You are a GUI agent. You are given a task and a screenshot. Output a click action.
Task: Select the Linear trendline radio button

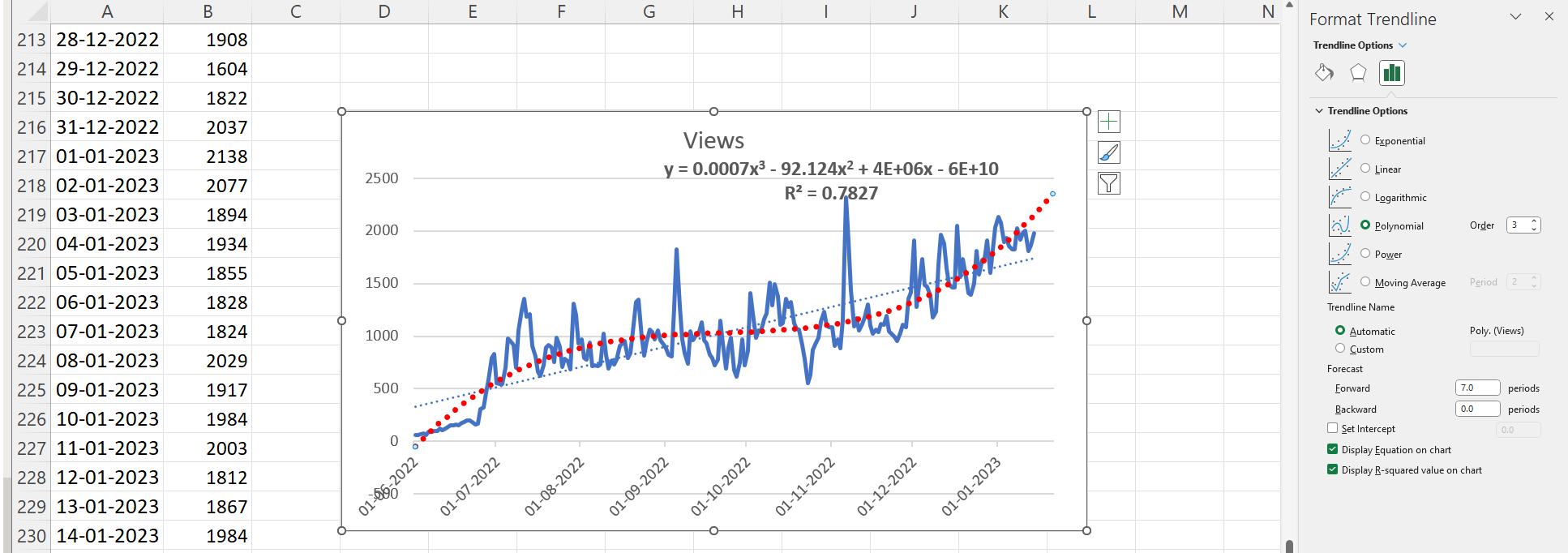[1365, 169]
